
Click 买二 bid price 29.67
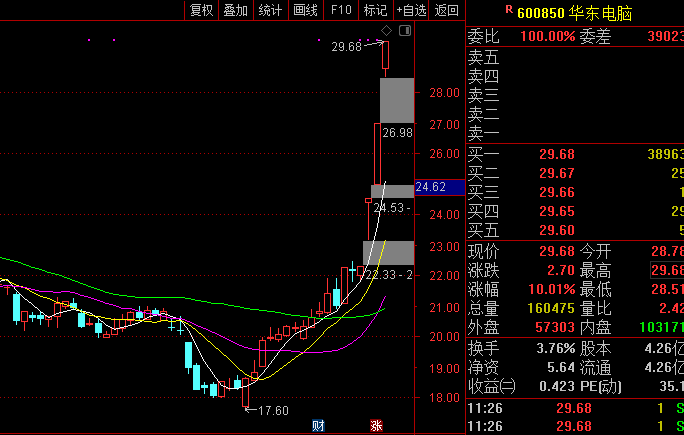(557, 174)
